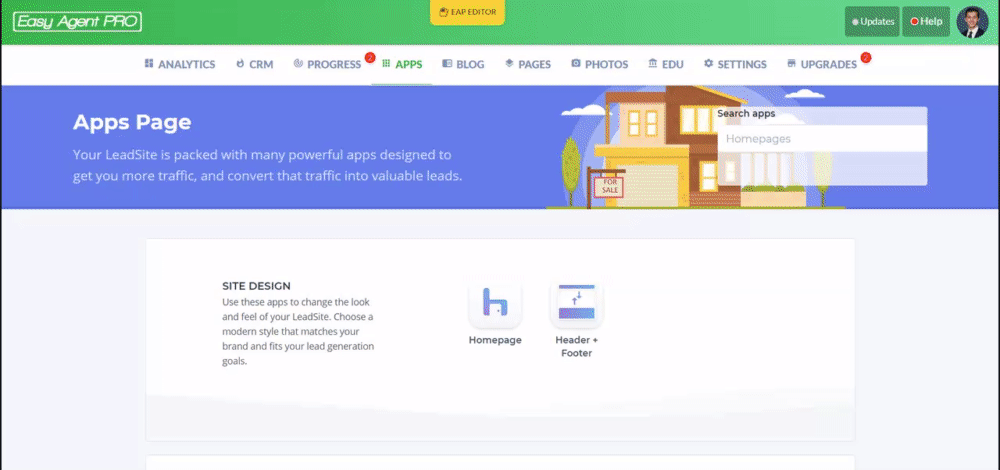This screenshot has height=470, width=1000.
Task: Open the Updates button
Action: [x=872, y=22]
